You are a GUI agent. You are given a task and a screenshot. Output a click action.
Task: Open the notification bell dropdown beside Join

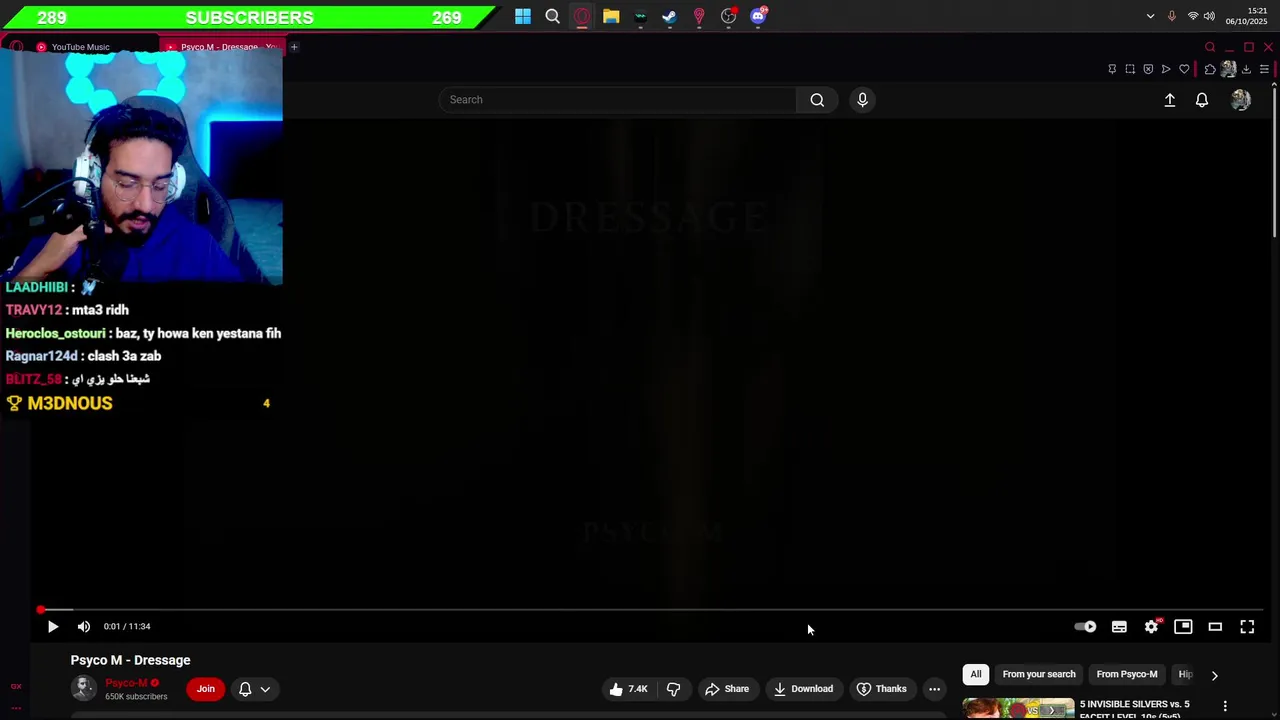coord(254,689)
